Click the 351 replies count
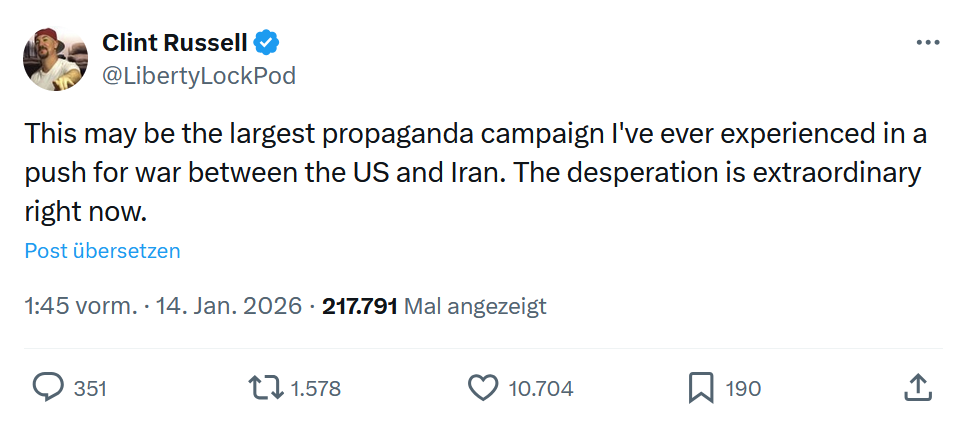Viewport: 967px width, 425px height. (x=91, y=389)
